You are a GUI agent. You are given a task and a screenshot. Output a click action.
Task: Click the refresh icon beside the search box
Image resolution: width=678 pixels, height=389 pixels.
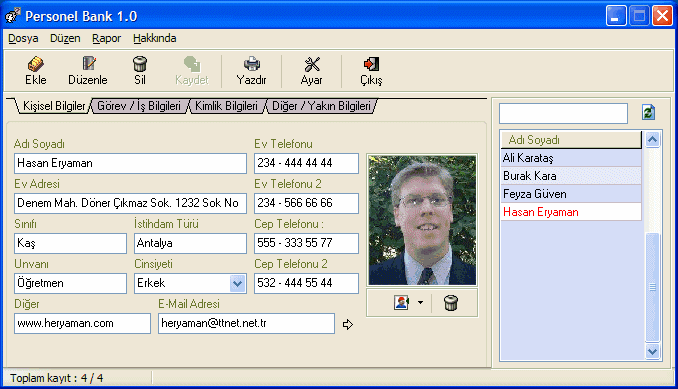tap(648, 113)
